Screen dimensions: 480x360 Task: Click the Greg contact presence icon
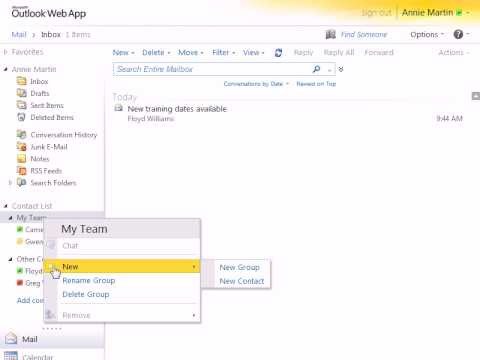[x=20, y=283]
